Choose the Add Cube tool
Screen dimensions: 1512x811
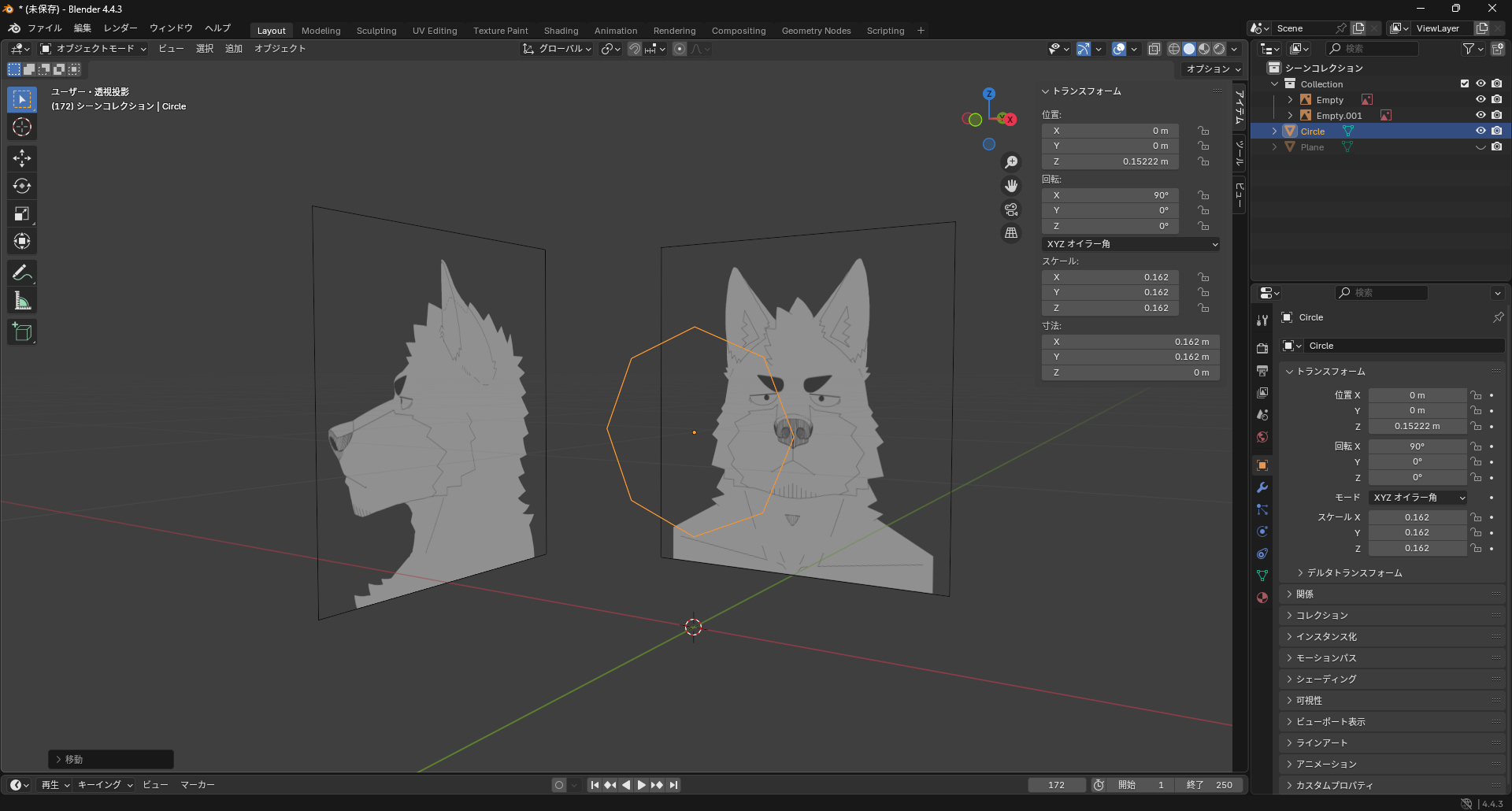click(22, 332)
